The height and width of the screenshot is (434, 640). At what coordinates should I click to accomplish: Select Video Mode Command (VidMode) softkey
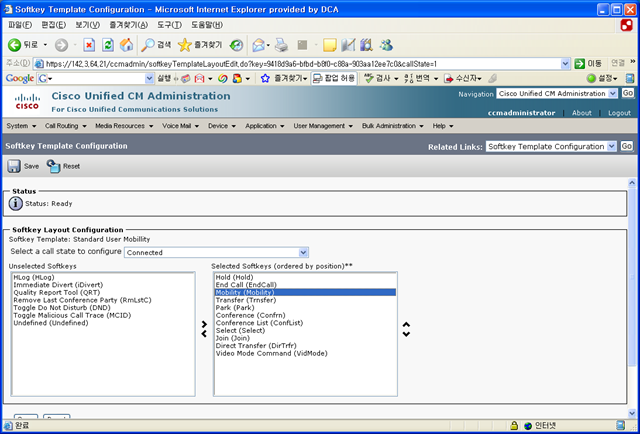click(x=271, y=353)
